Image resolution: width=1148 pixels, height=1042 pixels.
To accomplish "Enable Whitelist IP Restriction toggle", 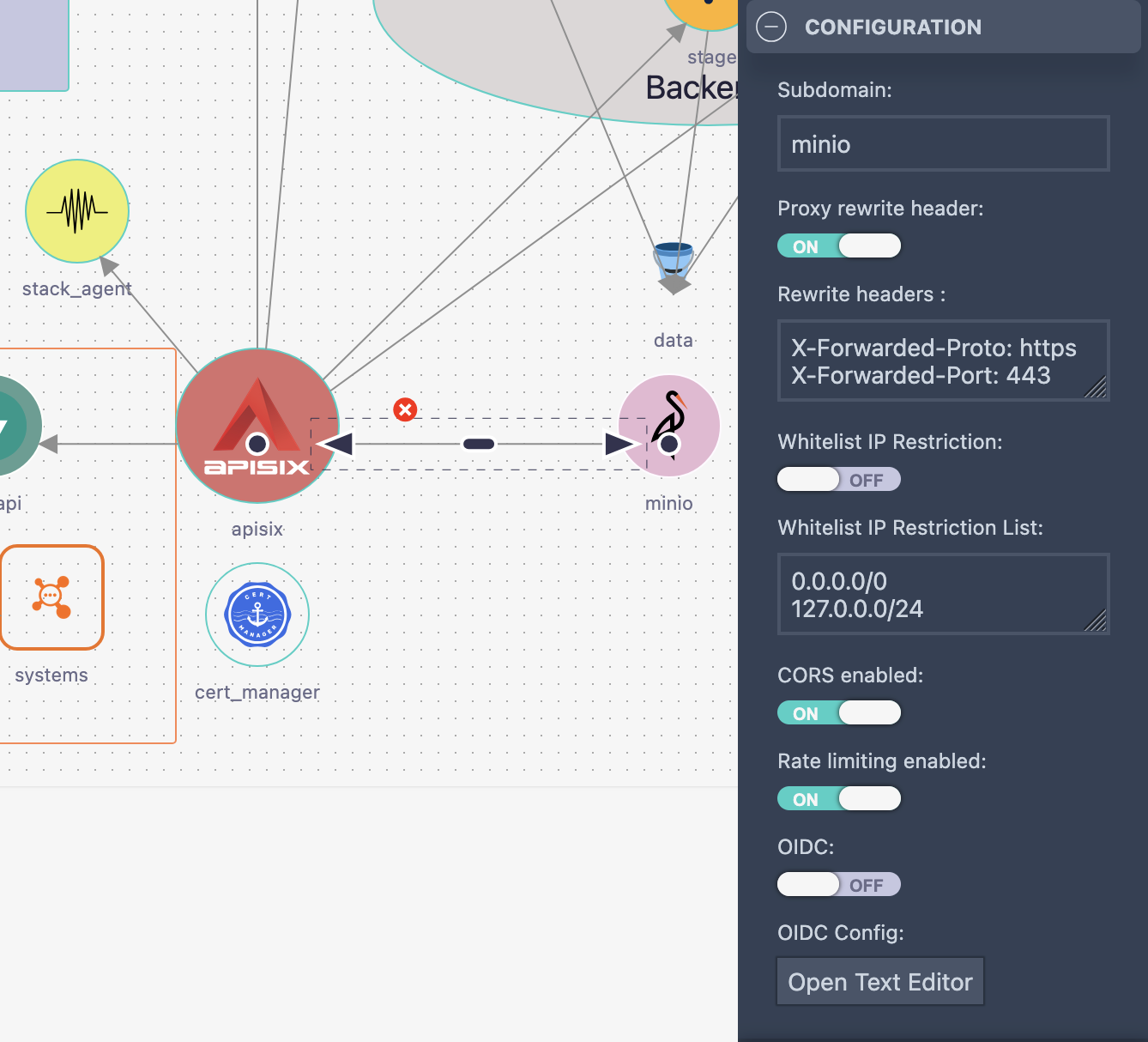I will pos(839,480).
